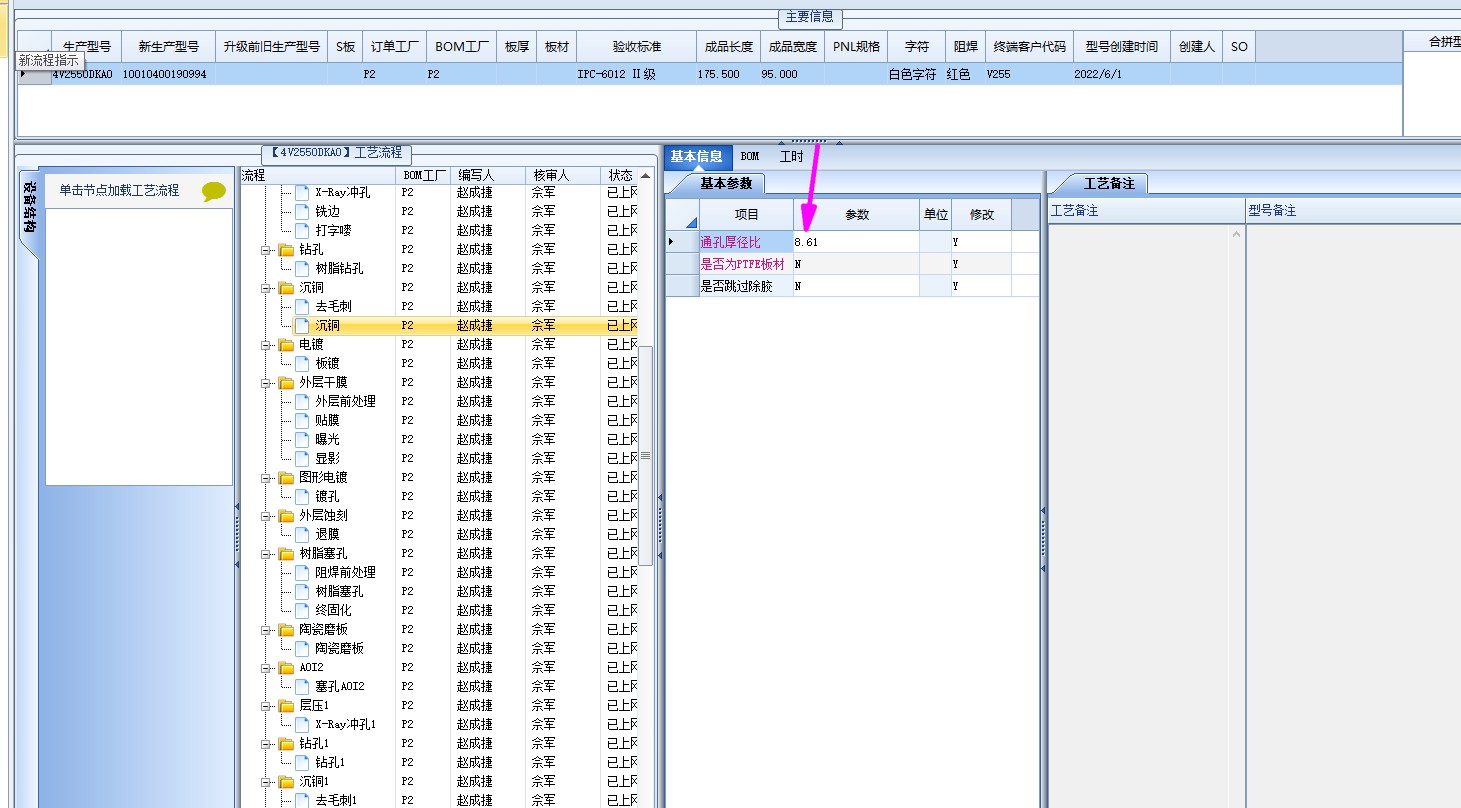Click the document icon beside 去毛刺1
This screenshot has width=1461, height=808.
(302, 800)
